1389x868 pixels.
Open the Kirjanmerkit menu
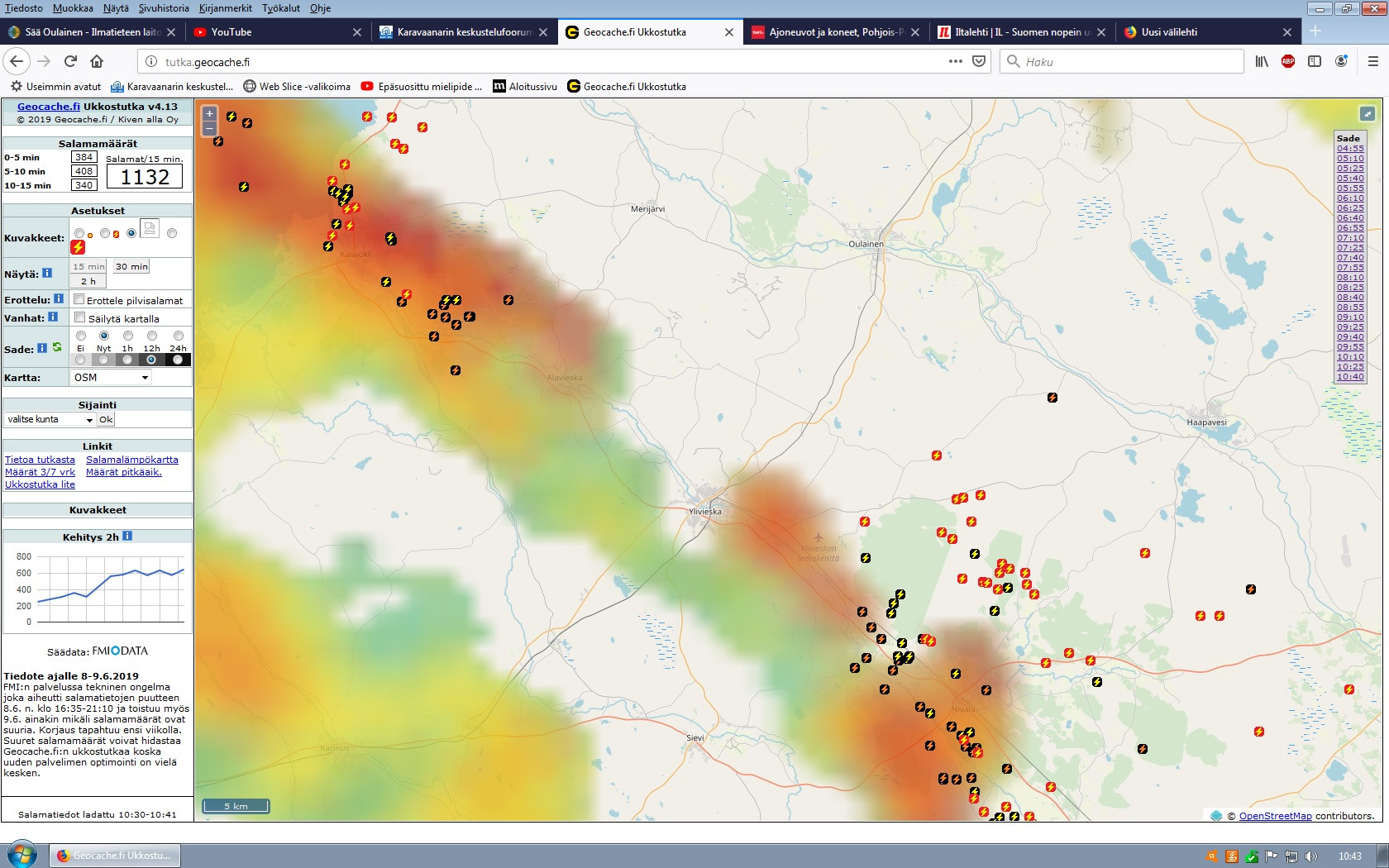tap(225, 8)
